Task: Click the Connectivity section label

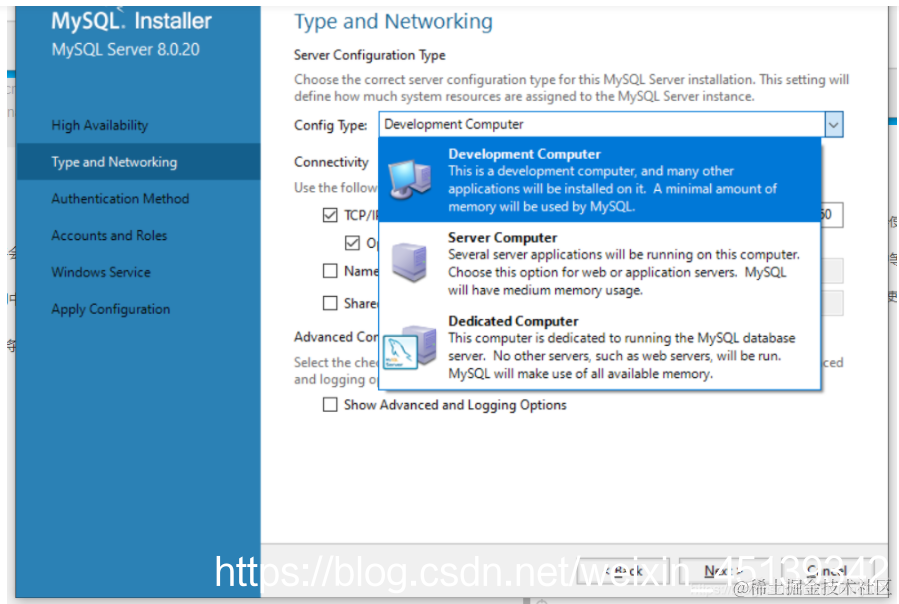Action: click(x=331, y=162)
